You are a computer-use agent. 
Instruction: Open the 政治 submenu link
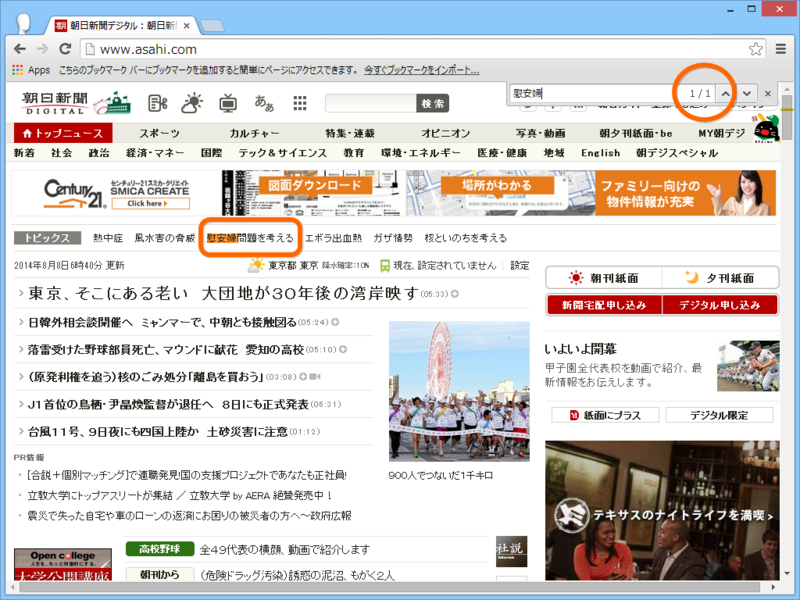click(98, 153)
